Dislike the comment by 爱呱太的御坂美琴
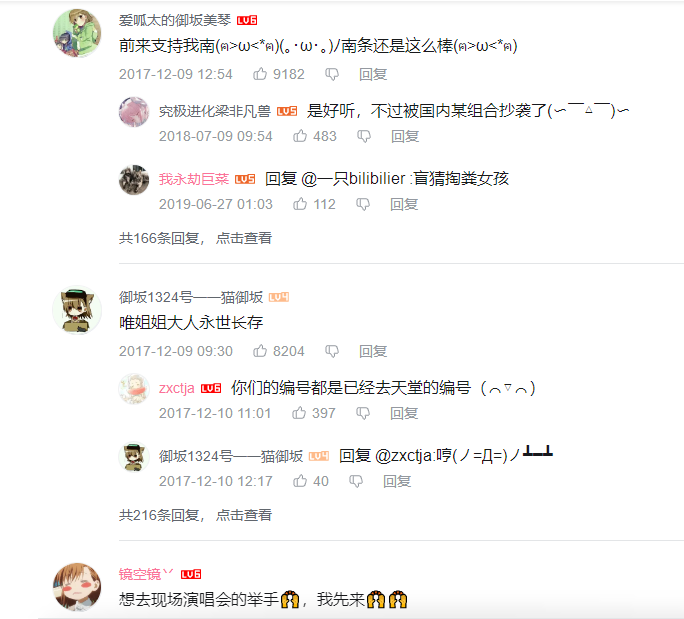 point(332,74)
